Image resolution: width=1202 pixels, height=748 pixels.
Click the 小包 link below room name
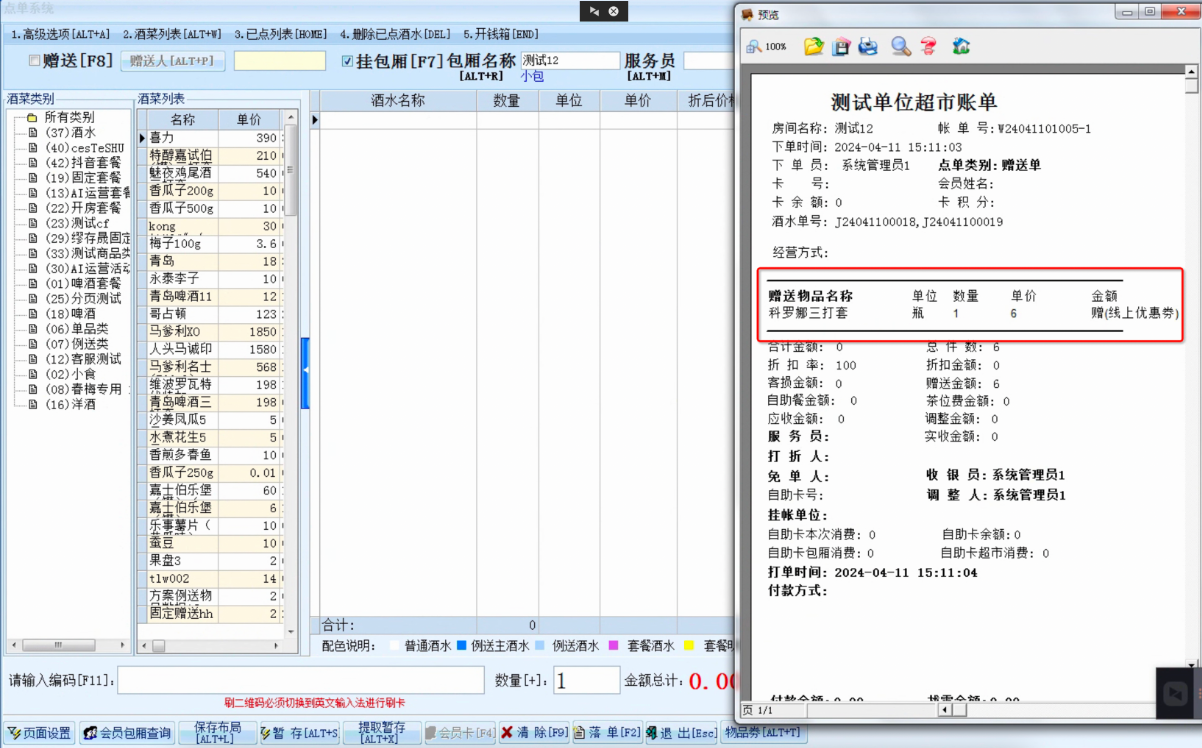pyautogui.click(x=533, y=76)
